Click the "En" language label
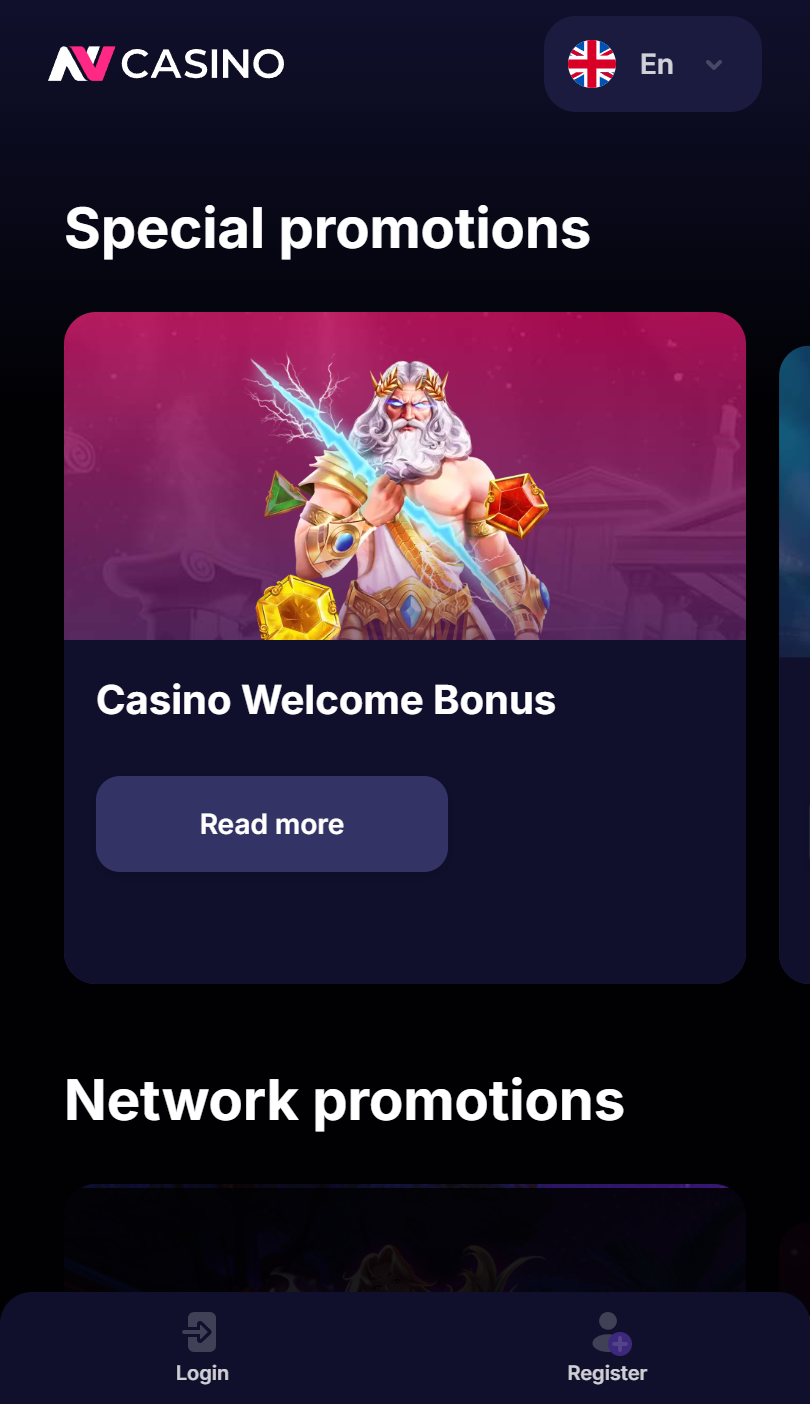The image size is (810, 1404). coord(657,64)
